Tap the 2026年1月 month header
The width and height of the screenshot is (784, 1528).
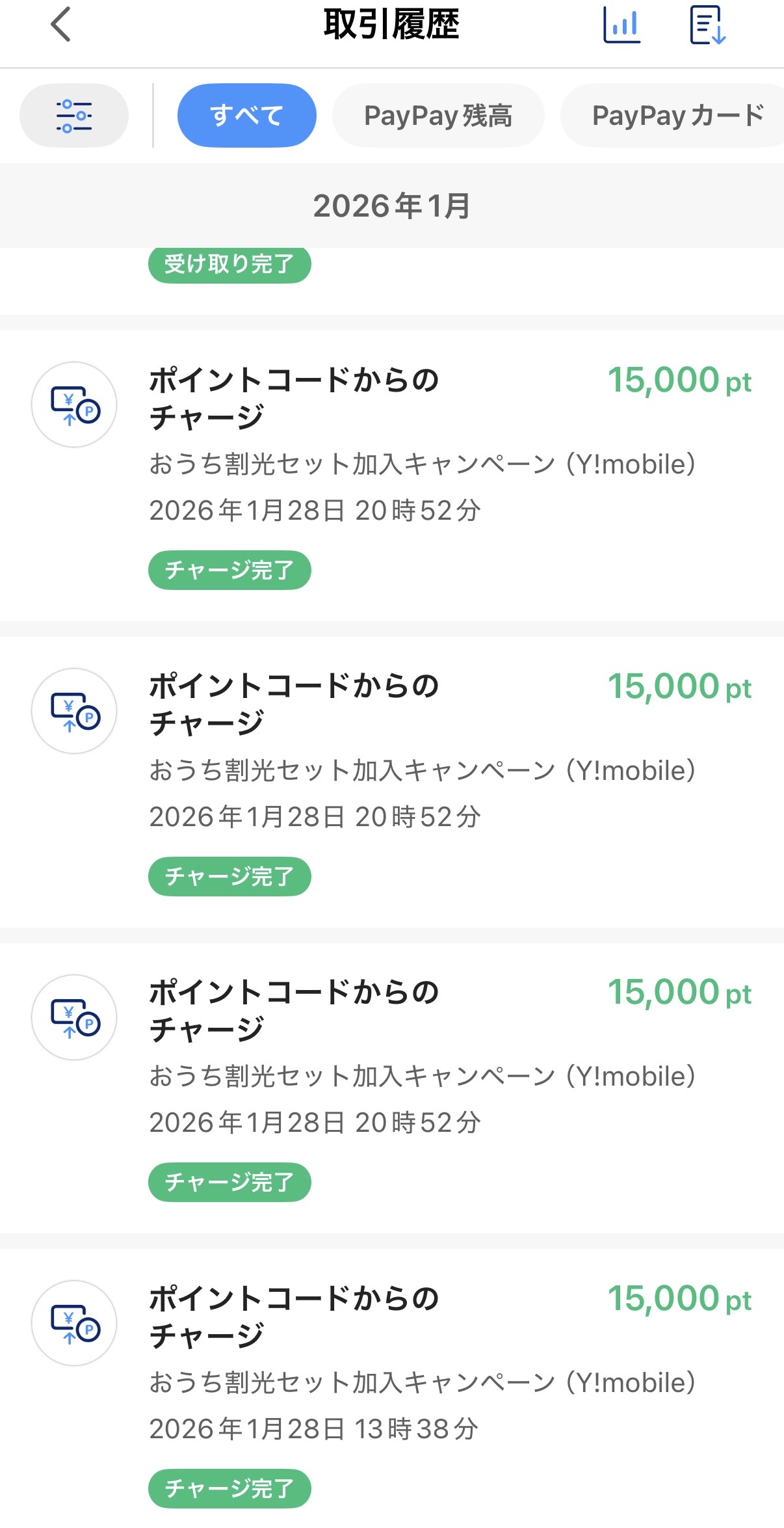(392, 206)
